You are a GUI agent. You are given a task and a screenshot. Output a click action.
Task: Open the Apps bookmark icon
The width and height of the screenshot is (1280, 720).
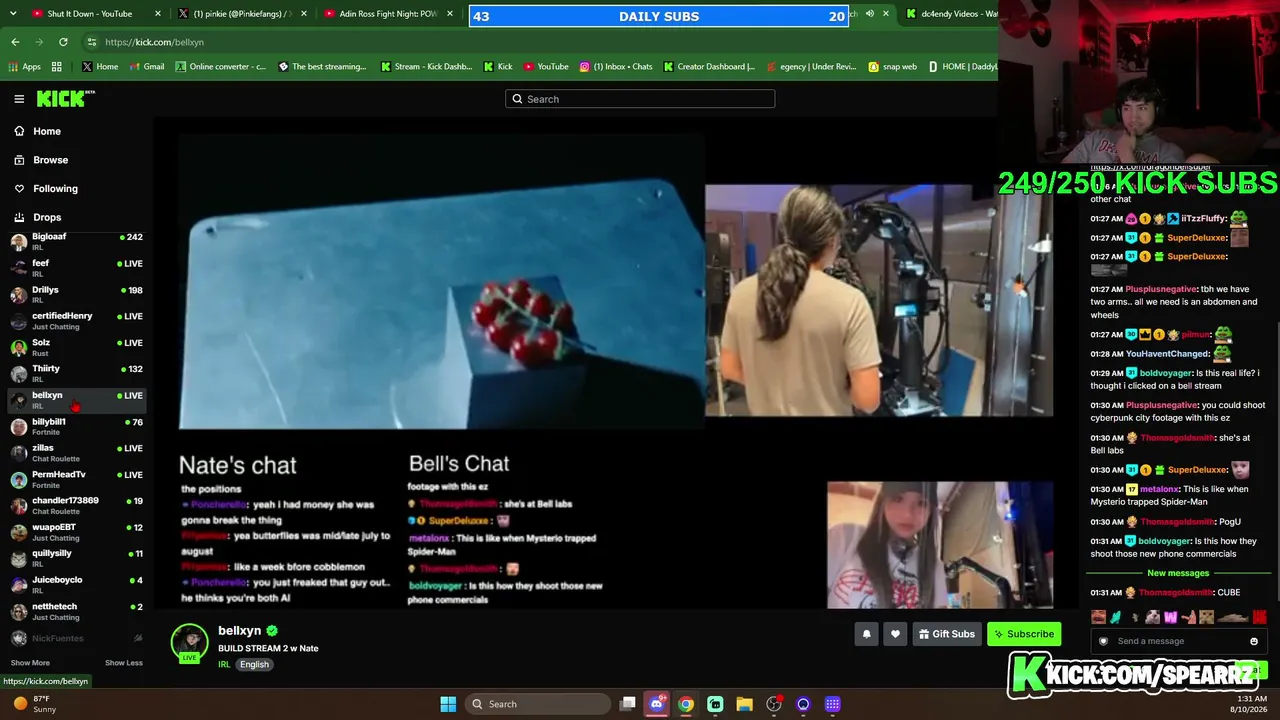click(25, 67)
